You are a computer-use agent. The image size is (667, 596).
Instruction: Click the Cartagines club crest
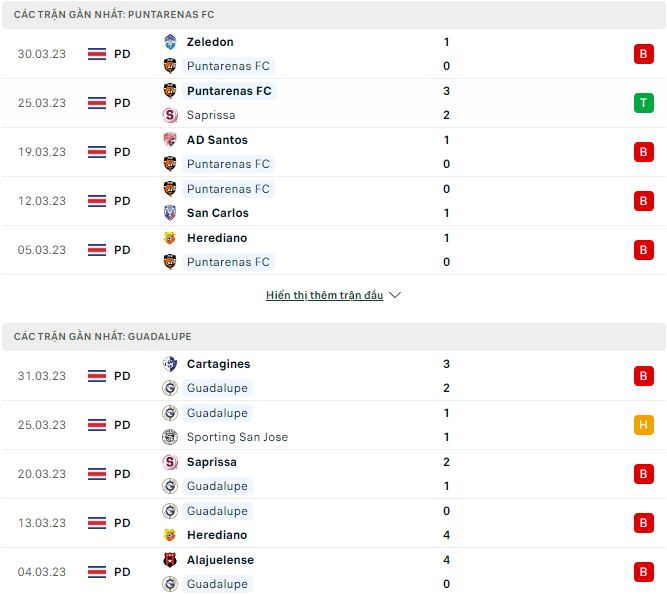click(x=170, y=364)
